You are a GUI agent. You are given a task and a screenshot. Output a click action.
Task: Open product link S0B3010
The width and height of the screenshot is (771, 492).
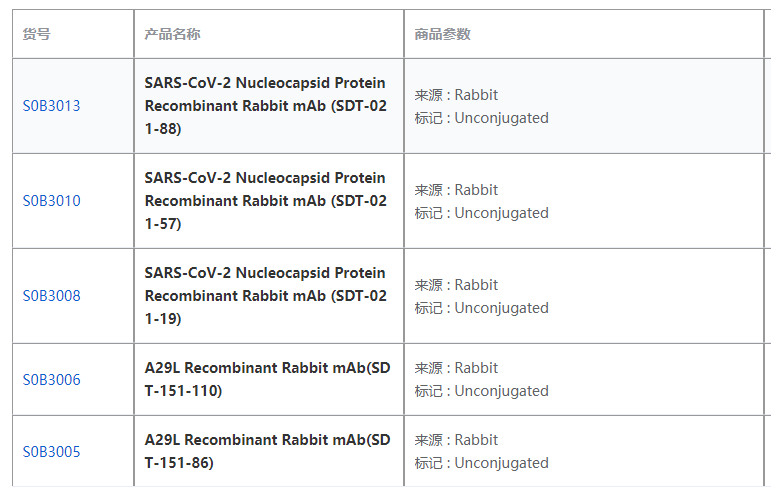52,201
